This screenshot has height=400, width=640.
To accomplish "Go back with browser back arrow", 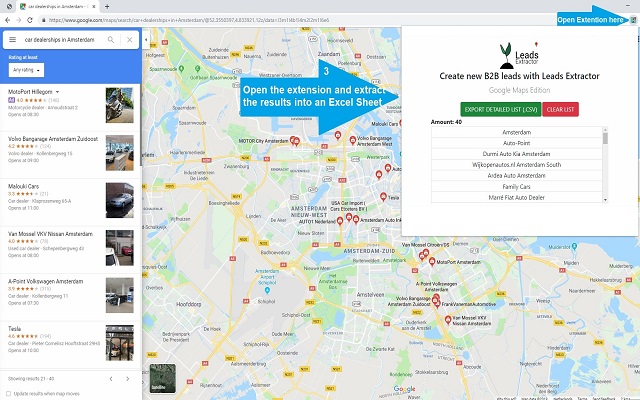I will pyautogui.click(x=7, y=20).
